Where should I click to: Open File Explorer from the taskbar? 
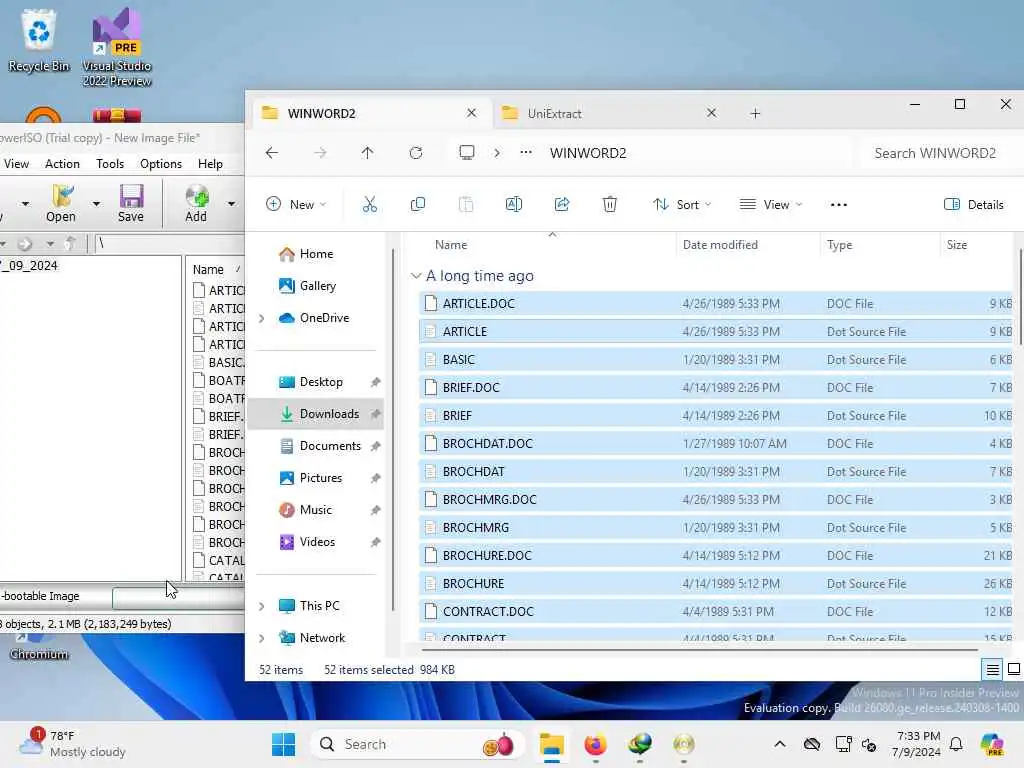coord(551,744)
